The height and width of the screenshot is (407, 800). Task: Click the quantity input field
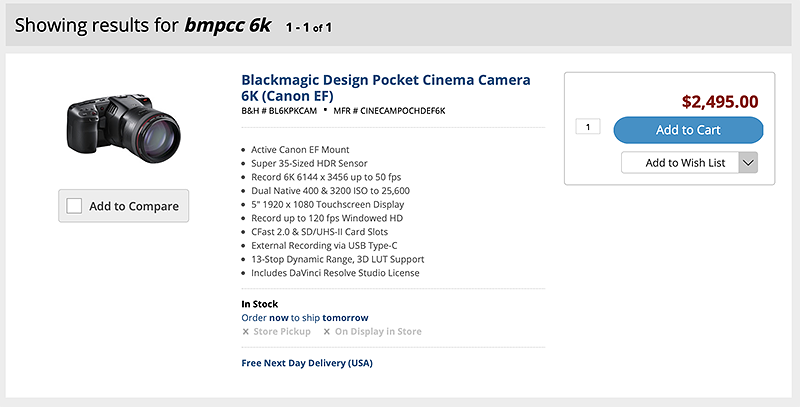588,126
